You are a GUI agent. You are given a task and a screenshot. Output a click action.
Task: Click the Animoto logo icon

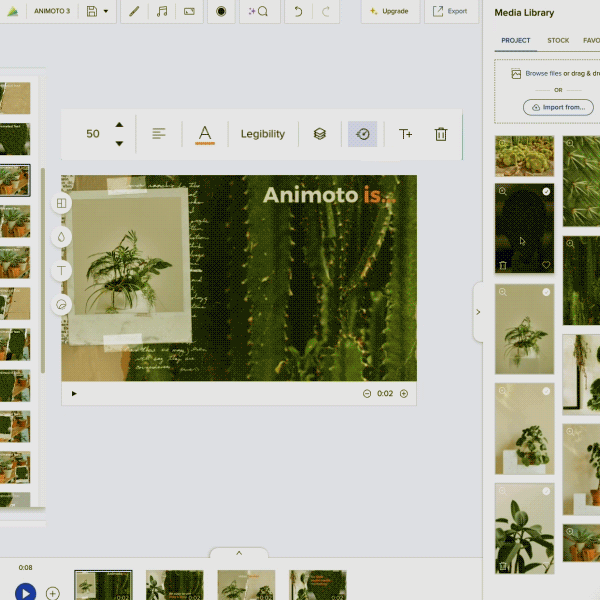[x=13, y=11]
